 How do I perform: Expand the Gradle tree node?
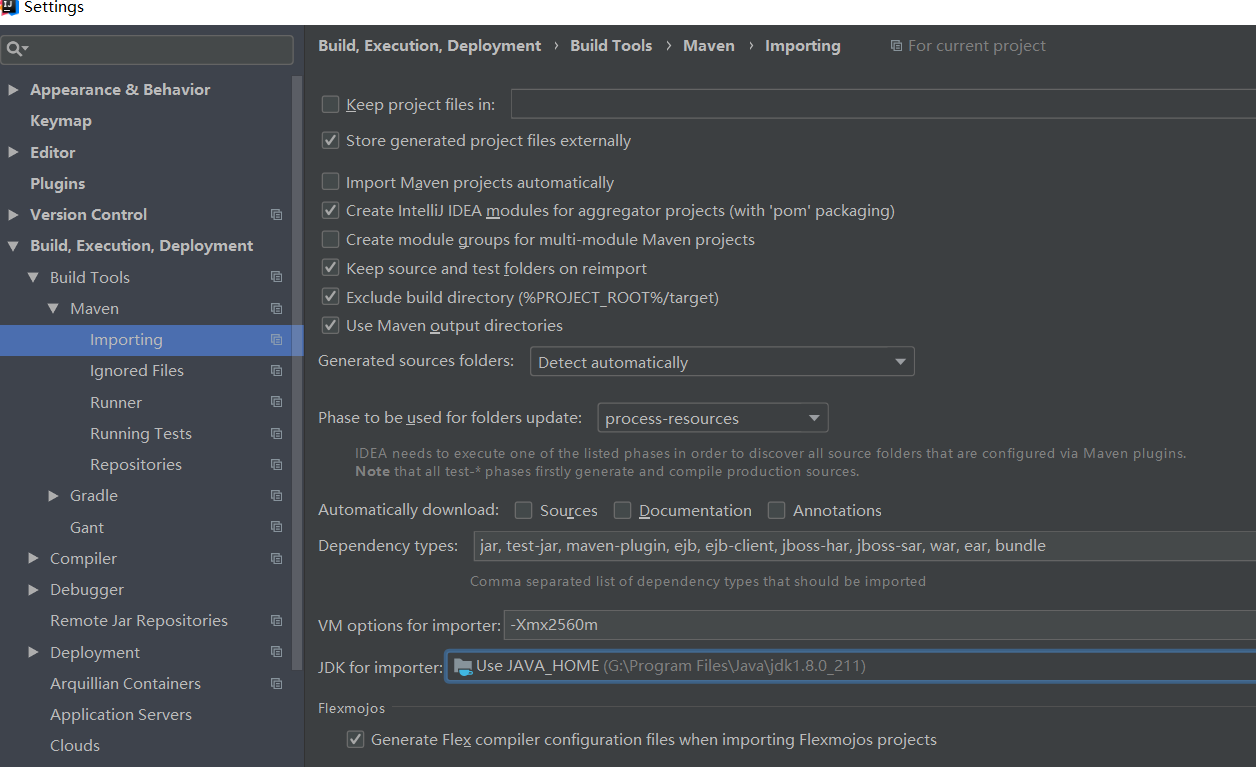(53, 496)
